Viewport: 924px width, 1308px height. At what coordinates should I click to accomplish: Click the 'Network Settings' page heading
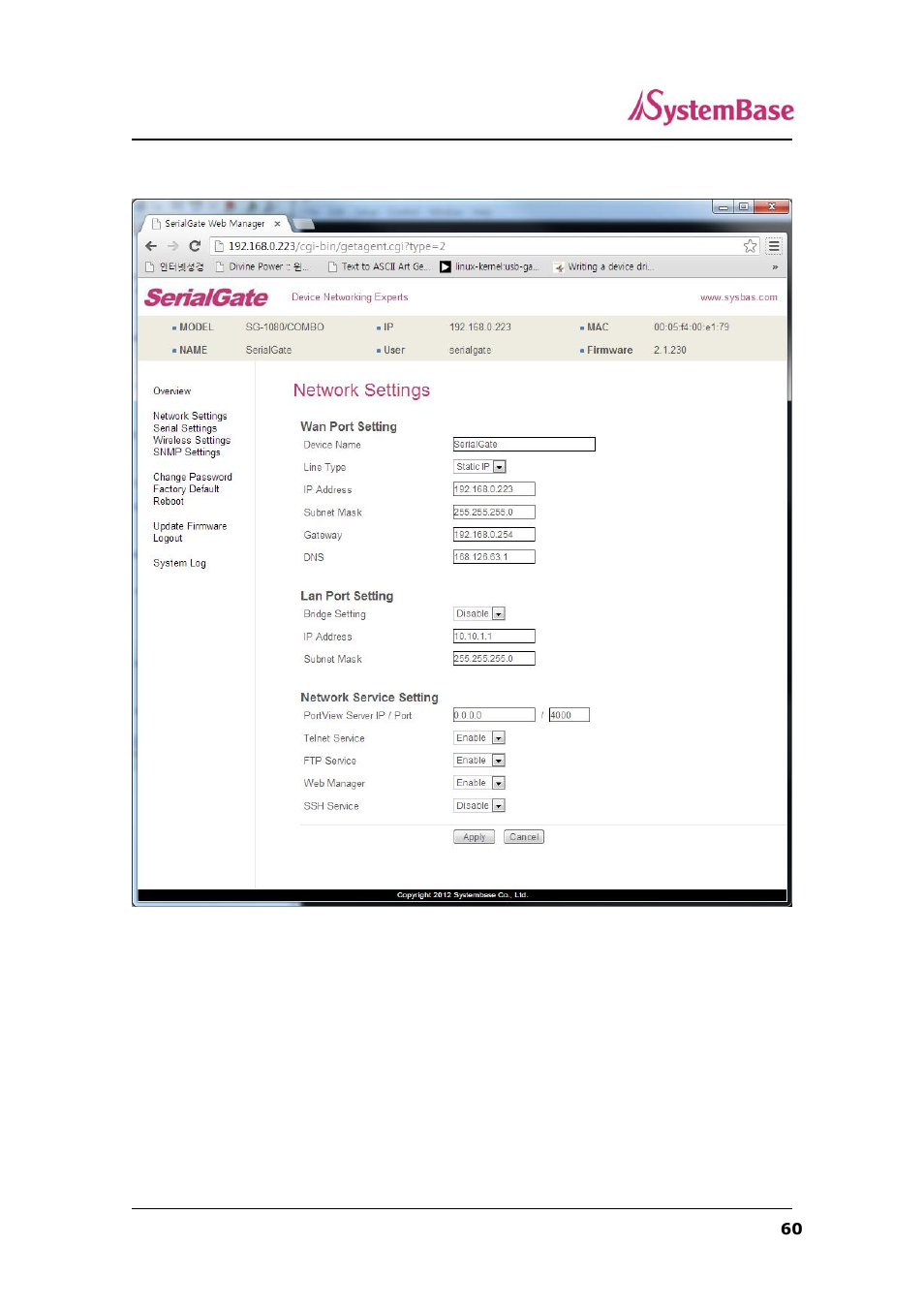[361, 390]
